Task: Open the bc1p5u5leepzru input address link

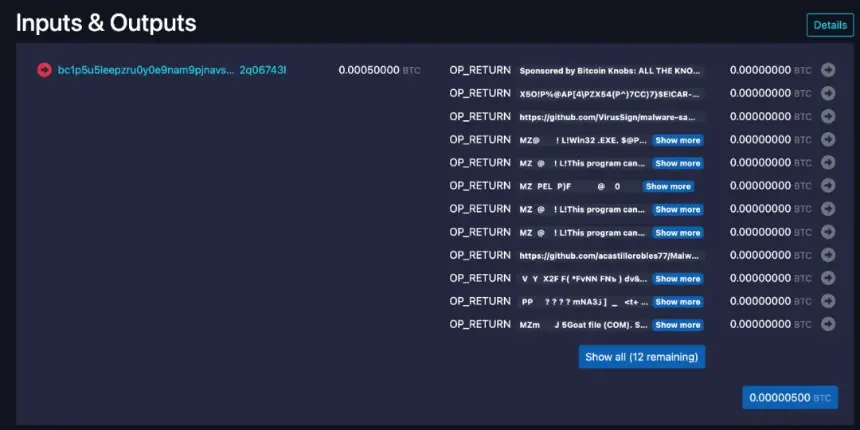Action: click(171, 70)
